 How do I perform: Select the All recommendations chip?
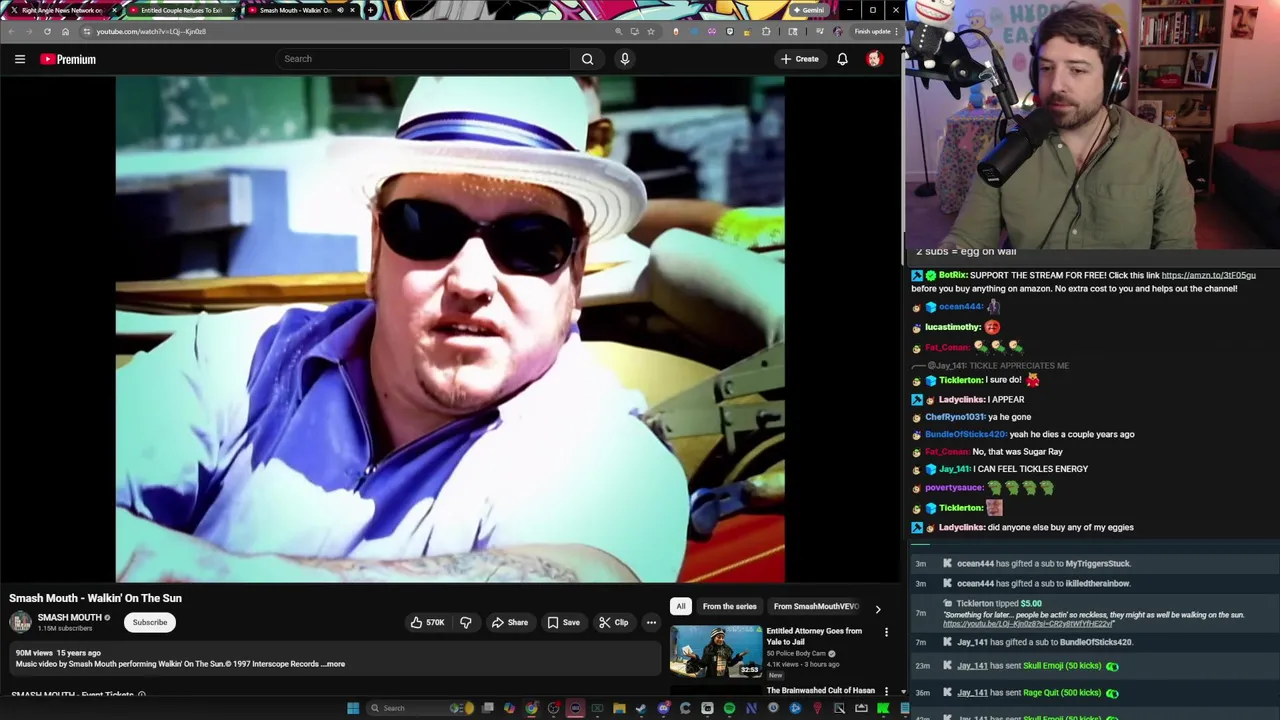click(x=681, y=606)
